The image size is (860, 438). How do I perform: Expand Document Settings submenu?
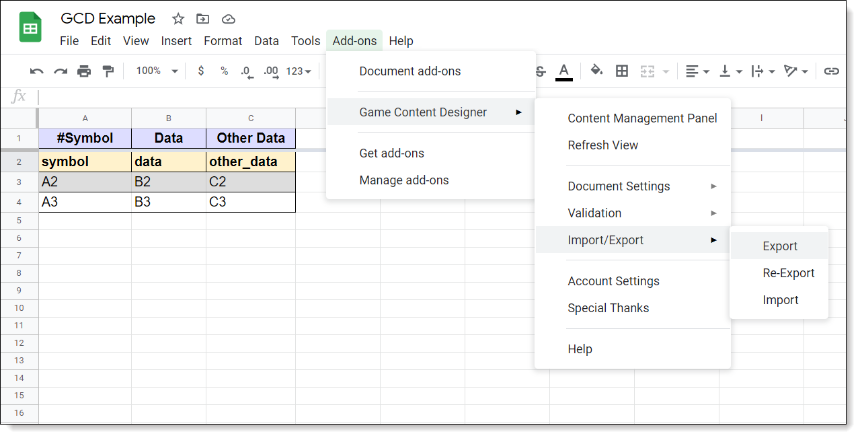(633, 186)
